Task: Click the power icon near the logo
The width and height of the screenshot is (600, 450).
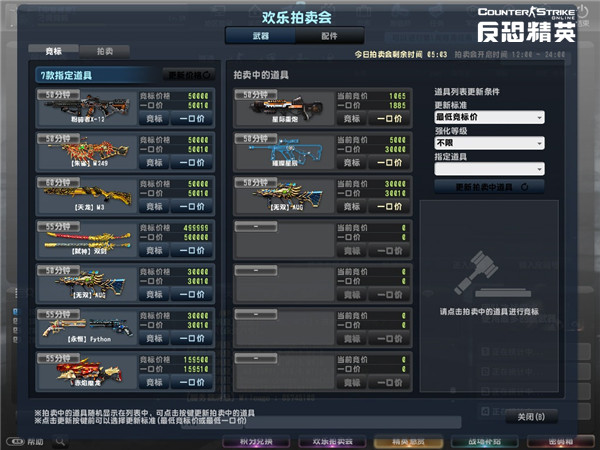Action: pos(582,12)
